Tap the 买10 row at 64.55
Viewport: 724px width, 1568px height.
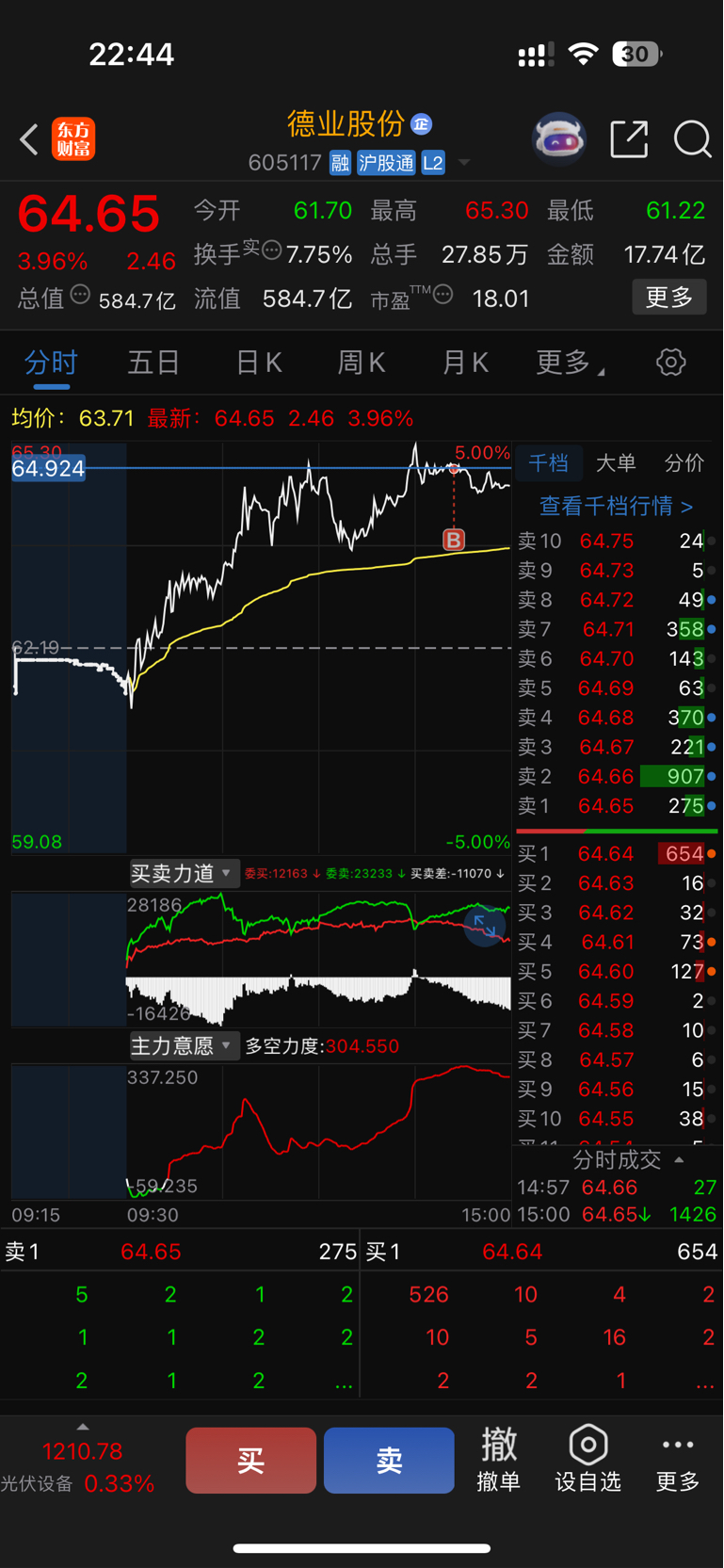click(617, 1119)
